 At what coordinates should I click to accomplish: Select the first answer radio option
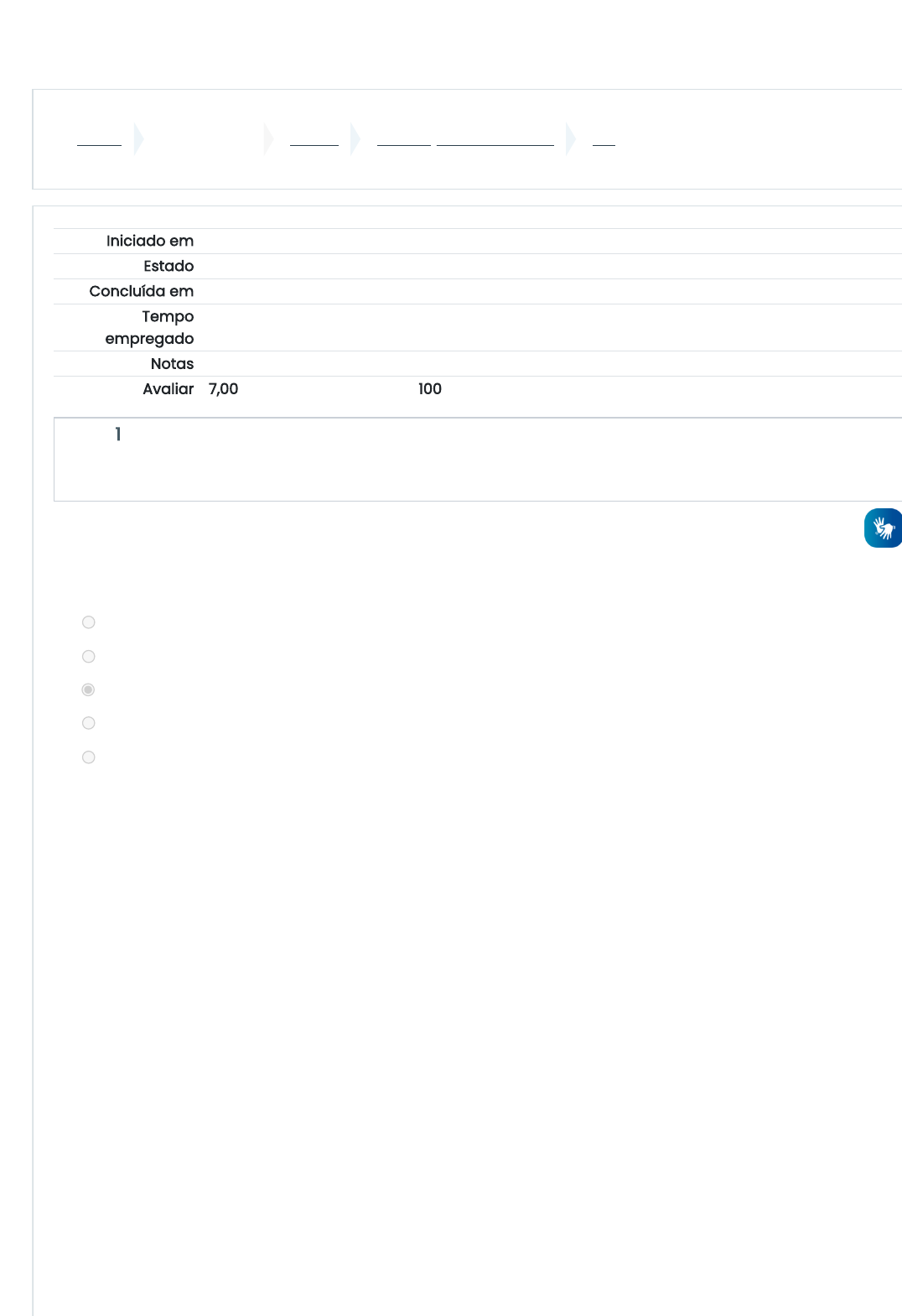pos(89,622)
